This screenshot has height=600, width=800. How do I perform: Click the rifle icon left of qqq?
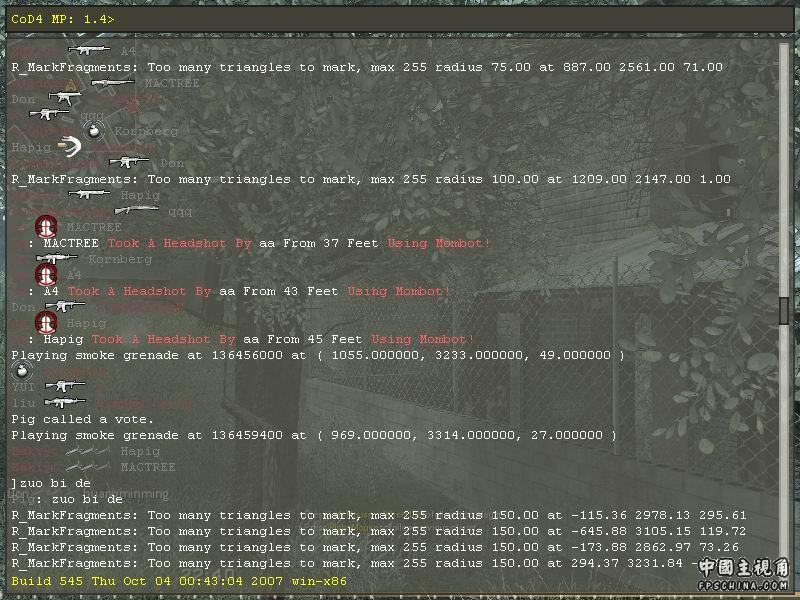[x=49, y=114]
